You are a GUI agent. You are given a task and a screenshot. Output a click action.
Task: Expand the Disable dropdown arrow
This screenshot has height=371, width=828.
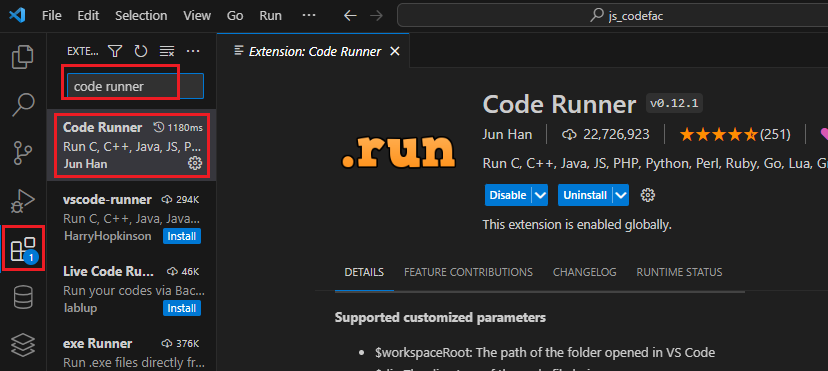[540, 195]
